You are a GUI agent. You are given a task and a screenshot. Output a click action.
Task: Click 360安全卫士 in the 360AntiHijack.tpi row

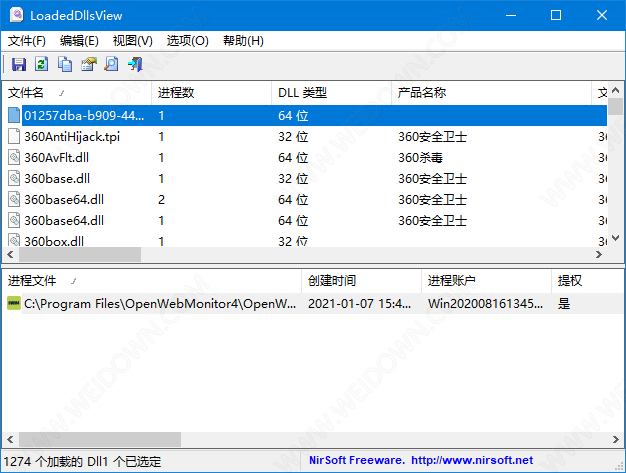[x=432, y=137]
